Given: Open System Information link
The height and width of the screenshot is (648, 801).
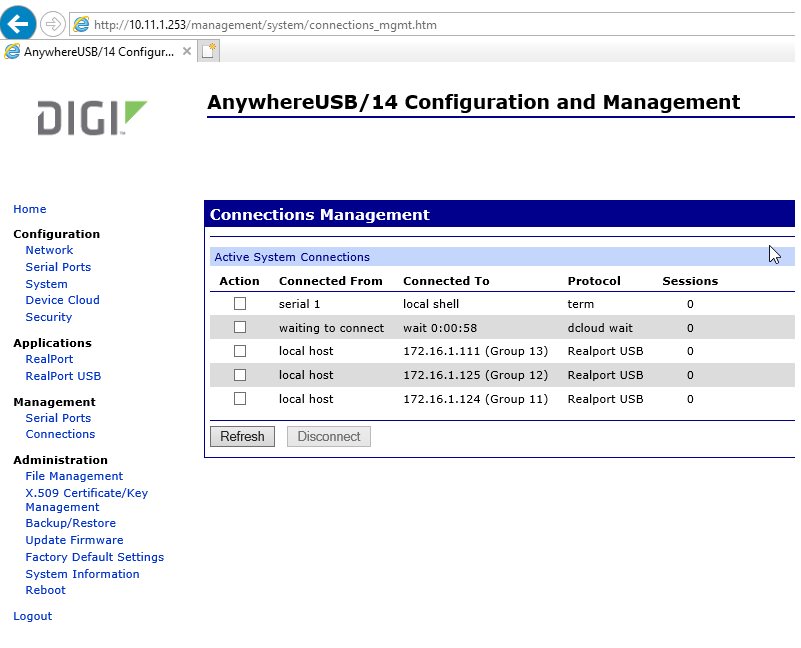Looking at the screenshot, I should (x=82, y=574).
